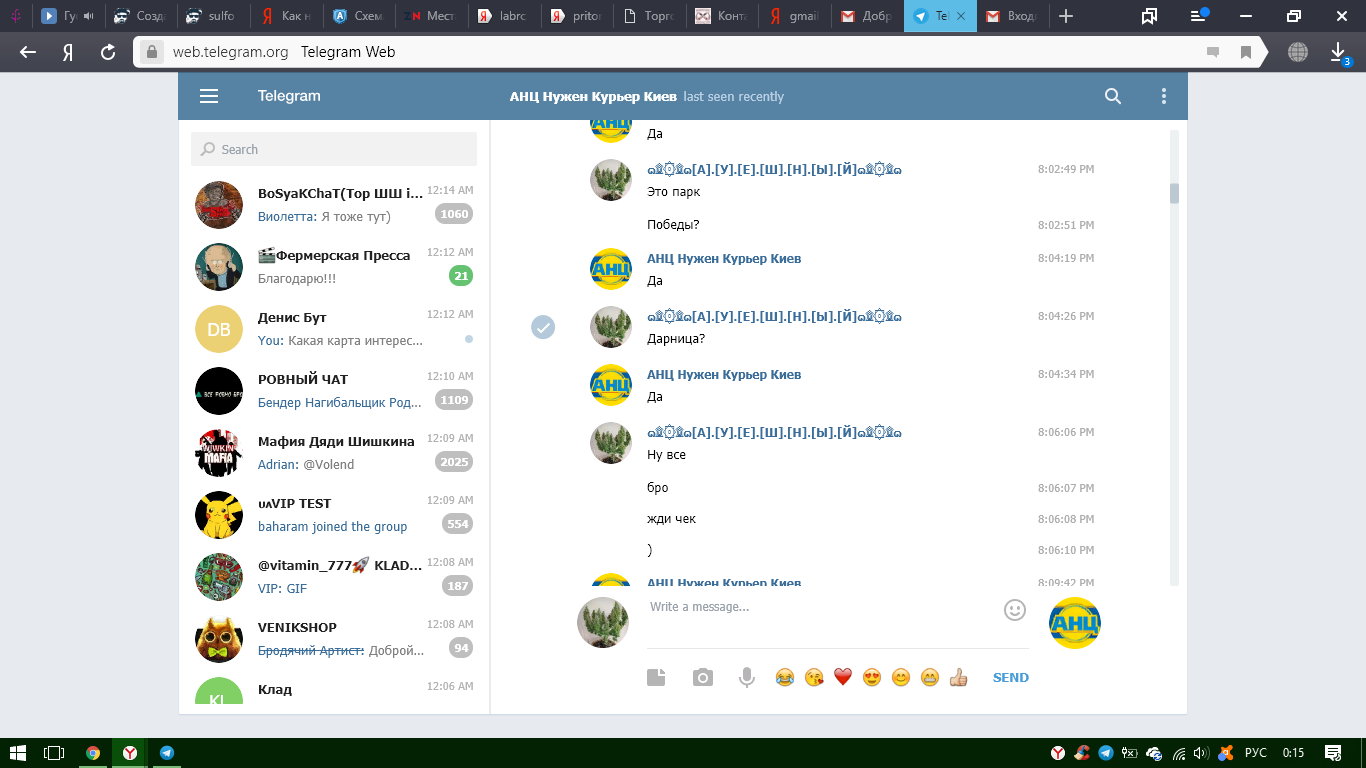Insert the thumbs up emoji

(959, 678)
